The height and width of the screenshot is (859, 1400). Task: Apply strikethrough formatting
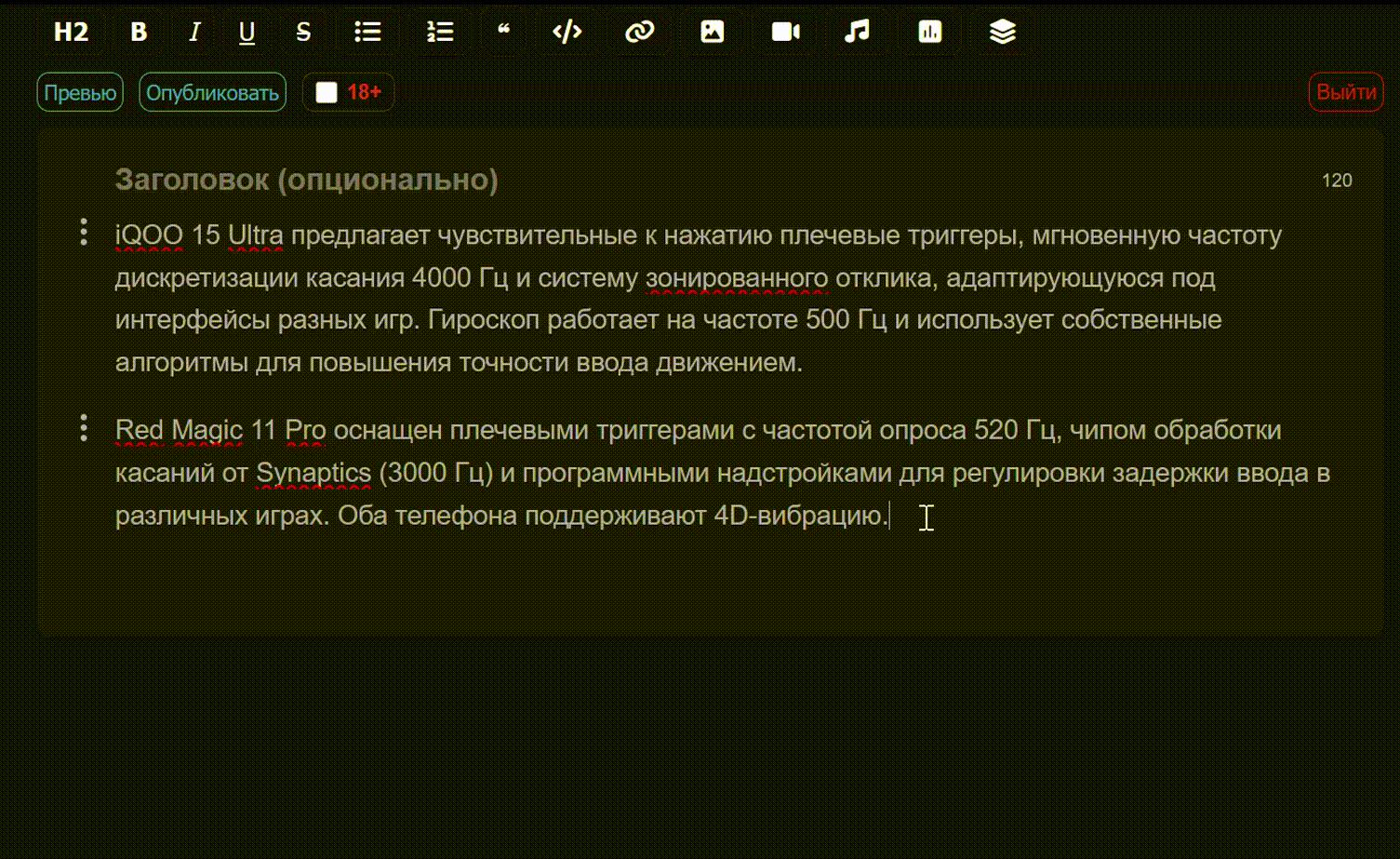303,32
